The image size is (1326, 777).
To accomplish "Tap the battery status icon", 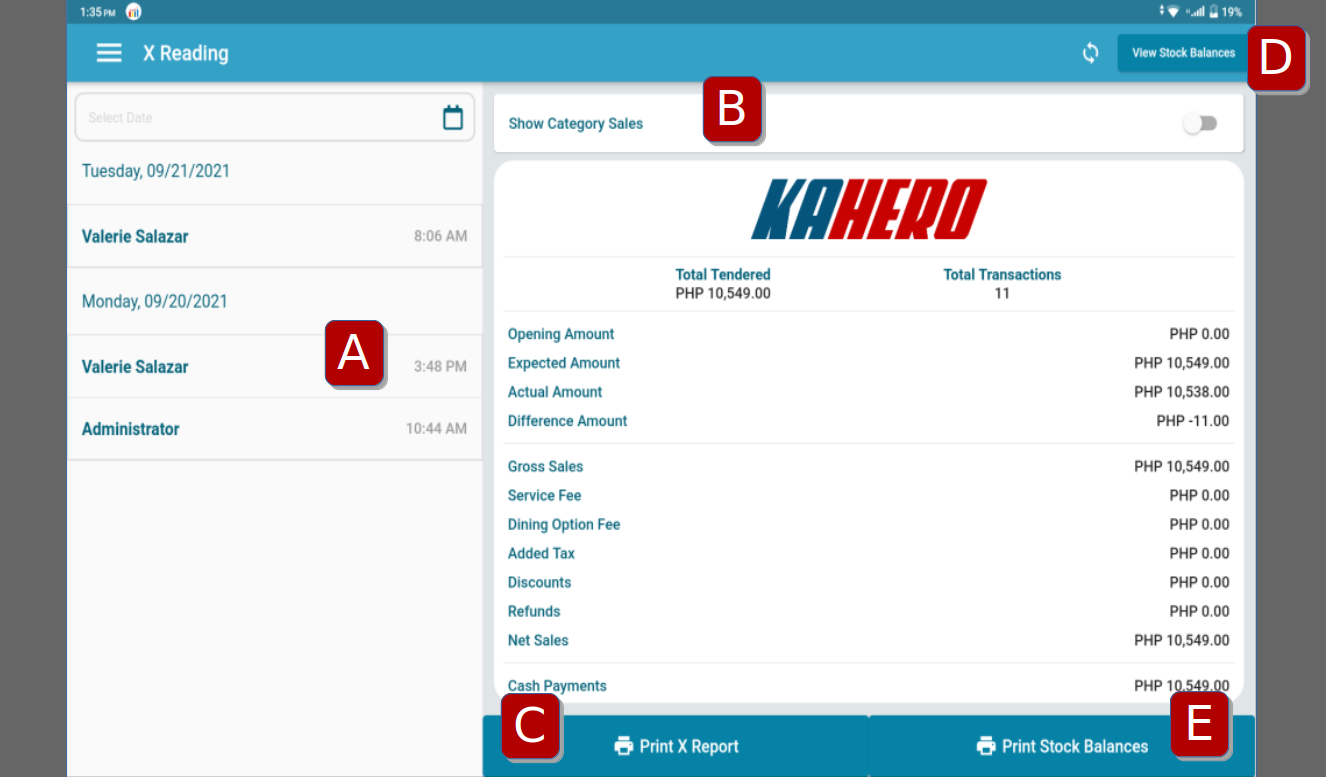I will click(1213, 12).
